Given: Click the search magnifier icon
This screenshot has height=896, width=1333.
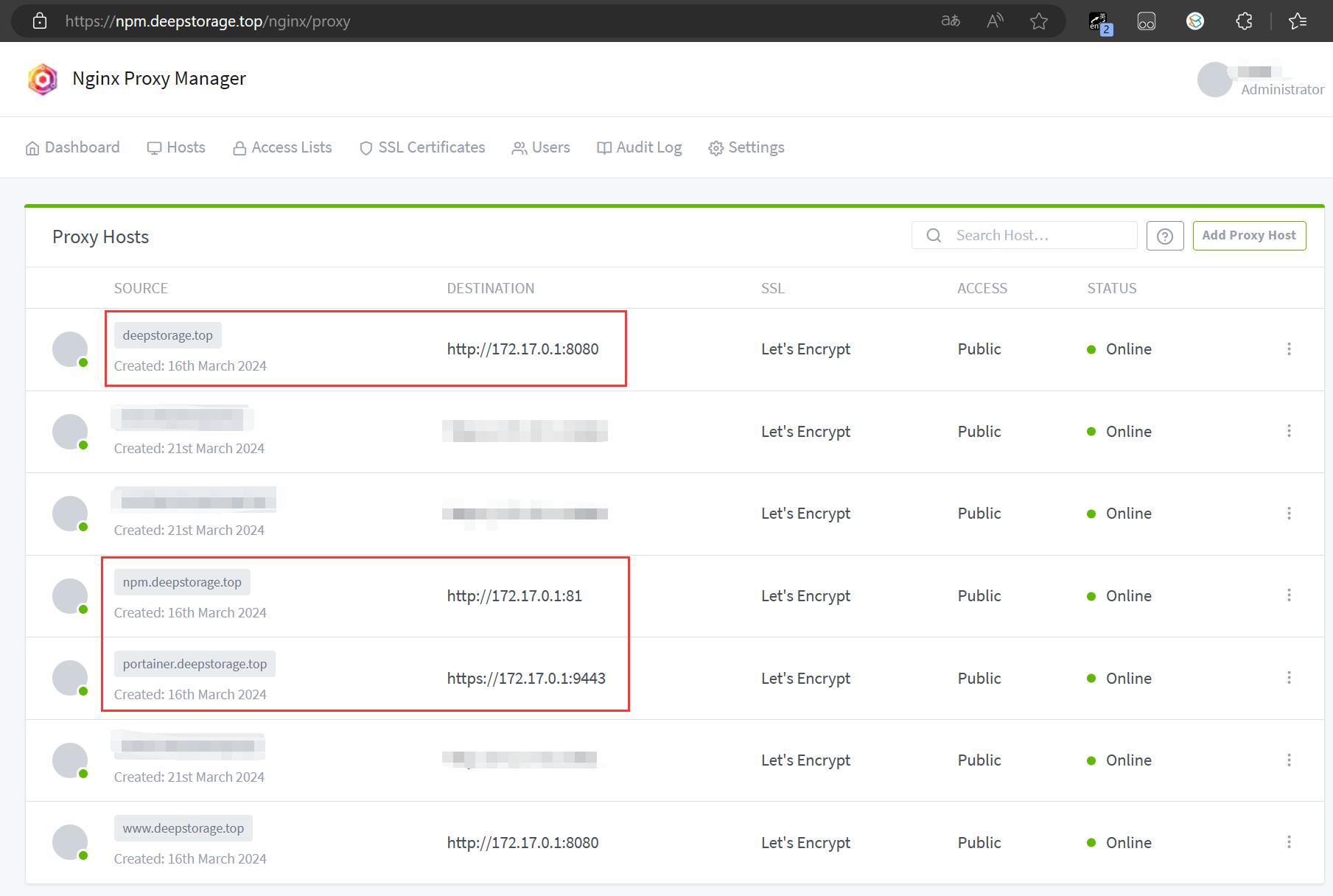Looking at the screenshot, I should pyautogui.click(x=934, y=235).
